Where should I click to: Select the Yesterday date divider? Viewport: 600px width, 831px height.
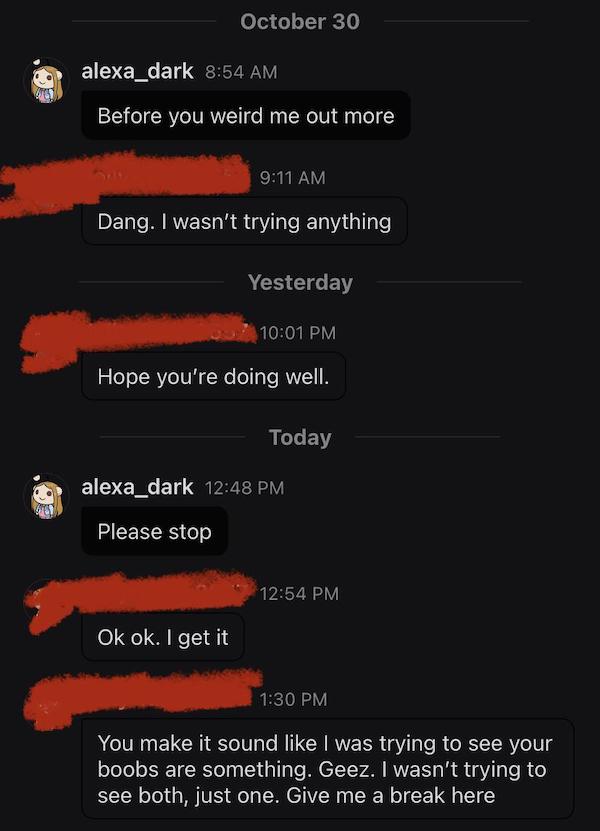299,282
